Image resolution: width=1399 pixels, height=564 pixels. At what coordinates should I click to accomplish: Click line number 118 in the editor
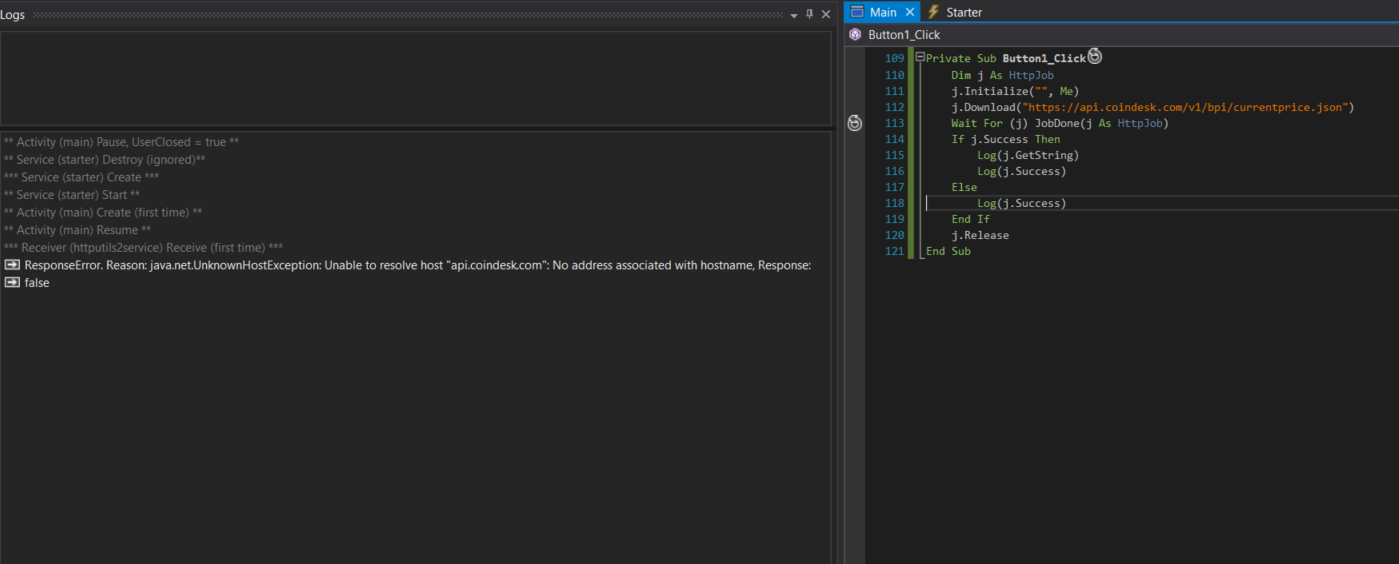(893, 203)
